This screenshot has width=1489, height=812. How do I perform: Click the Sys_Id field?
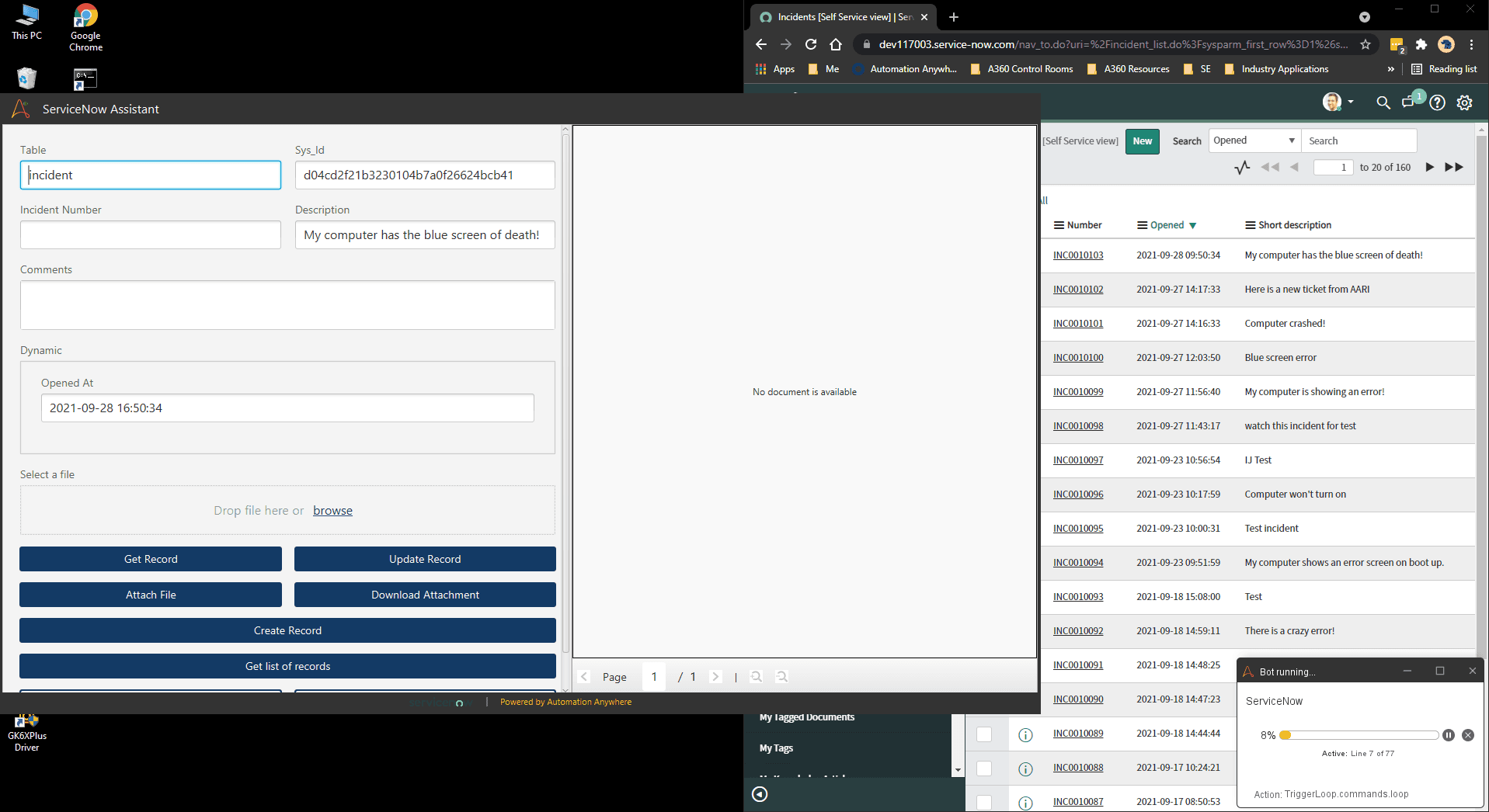pyautogui.click(x=425, y=175)
